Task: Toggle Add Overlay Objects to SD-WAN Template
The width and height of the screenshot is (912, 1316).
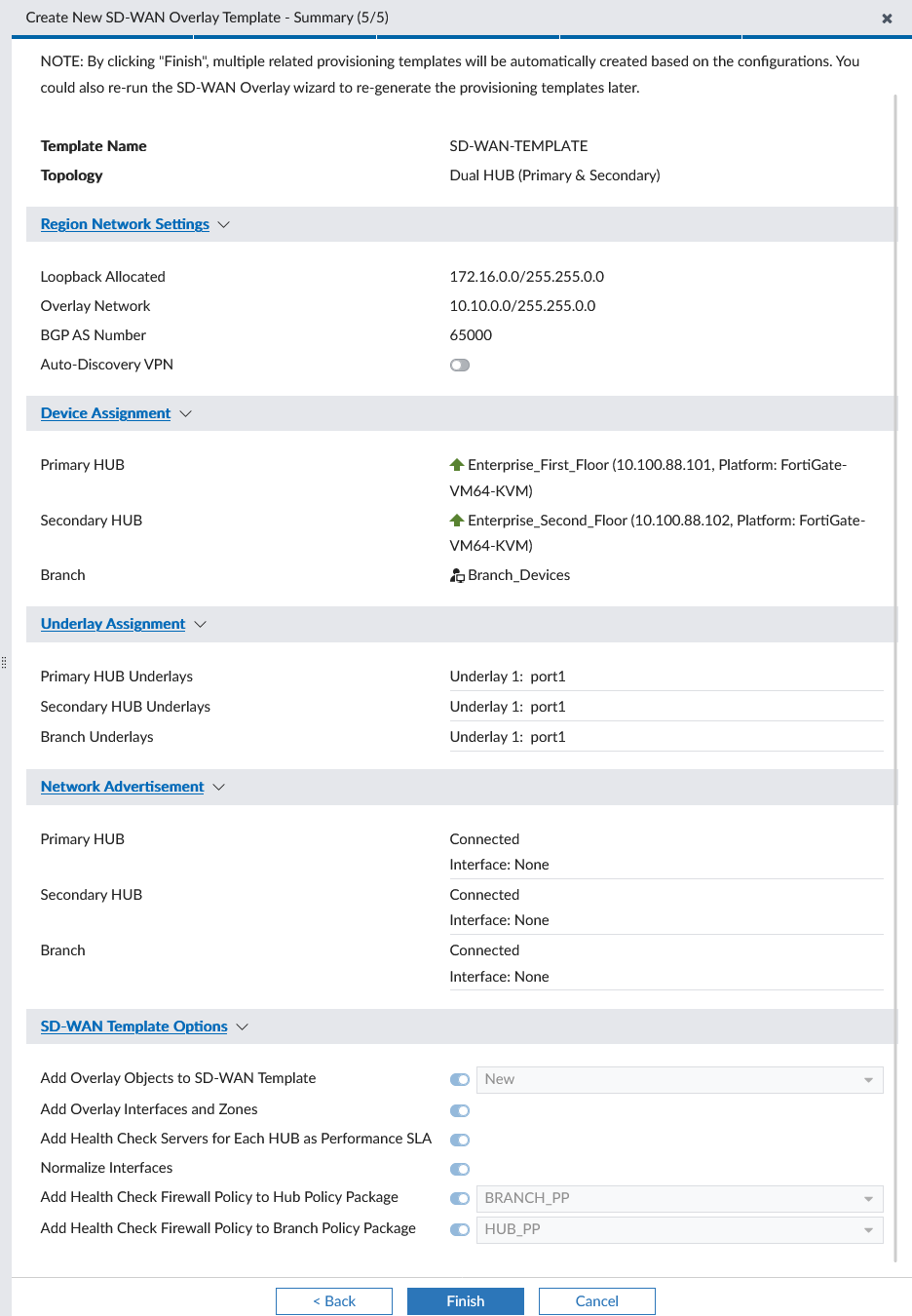Action: pyautogui.click(x=460, y=1079)
